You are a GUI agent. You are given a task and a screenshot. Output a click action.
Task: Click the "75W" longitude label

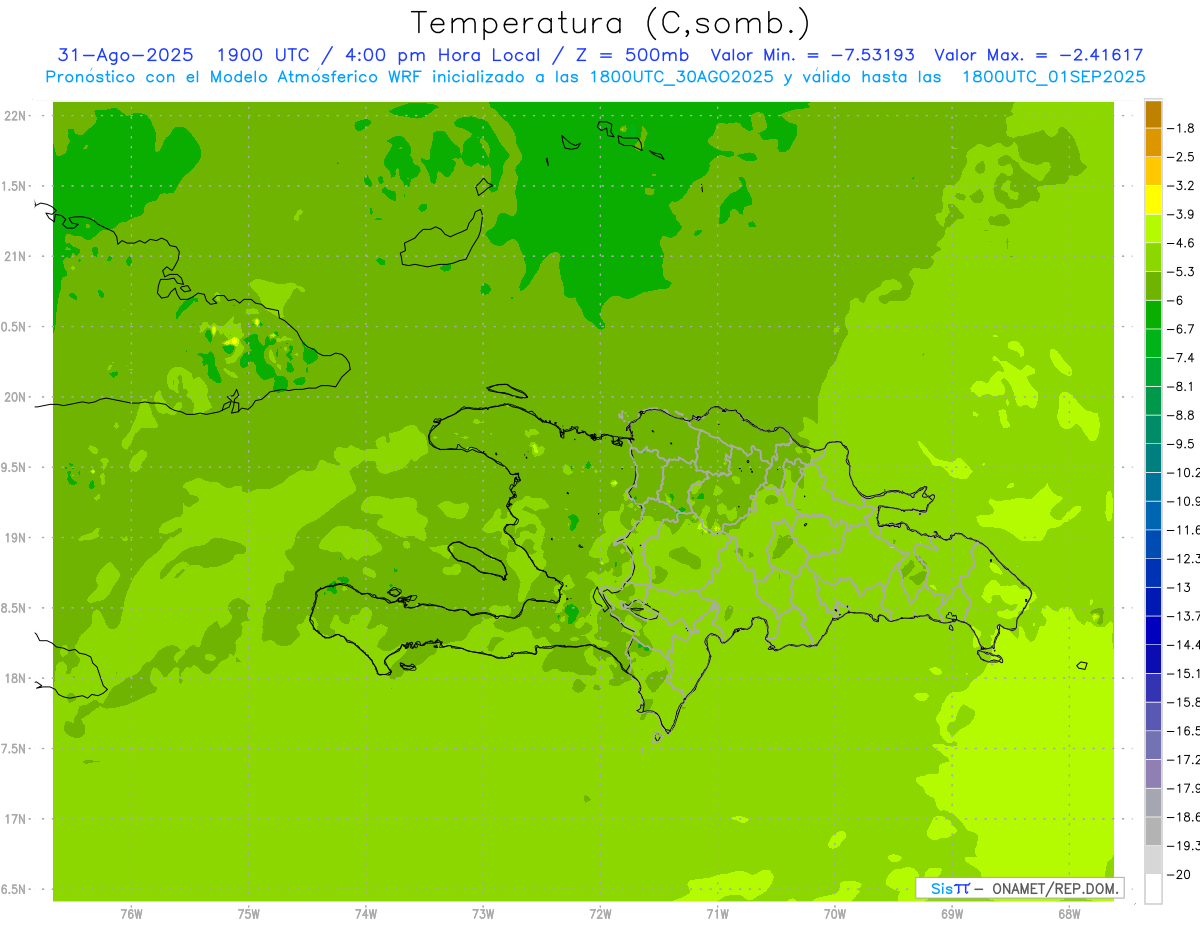pos(249,914)
